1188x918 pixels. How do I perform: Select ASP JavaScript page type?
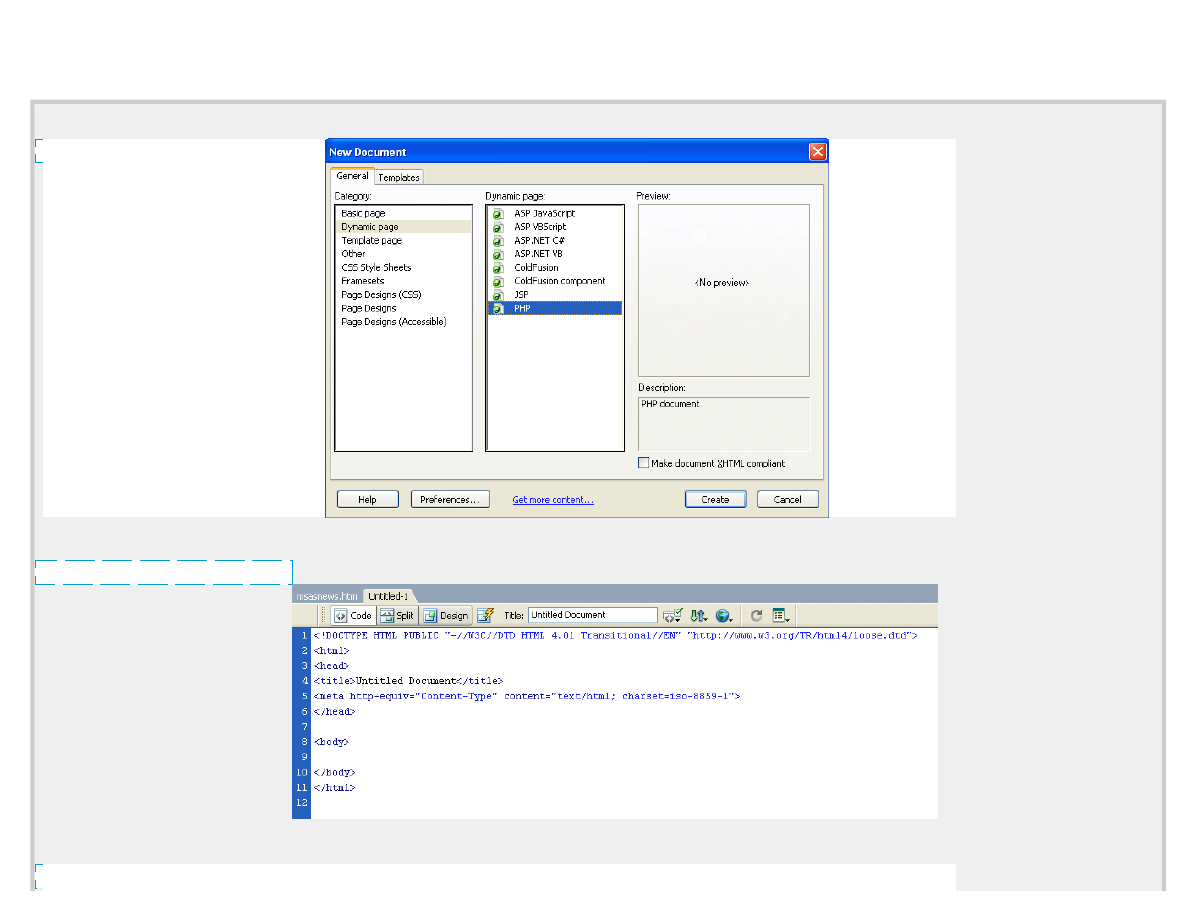[544, 213]
